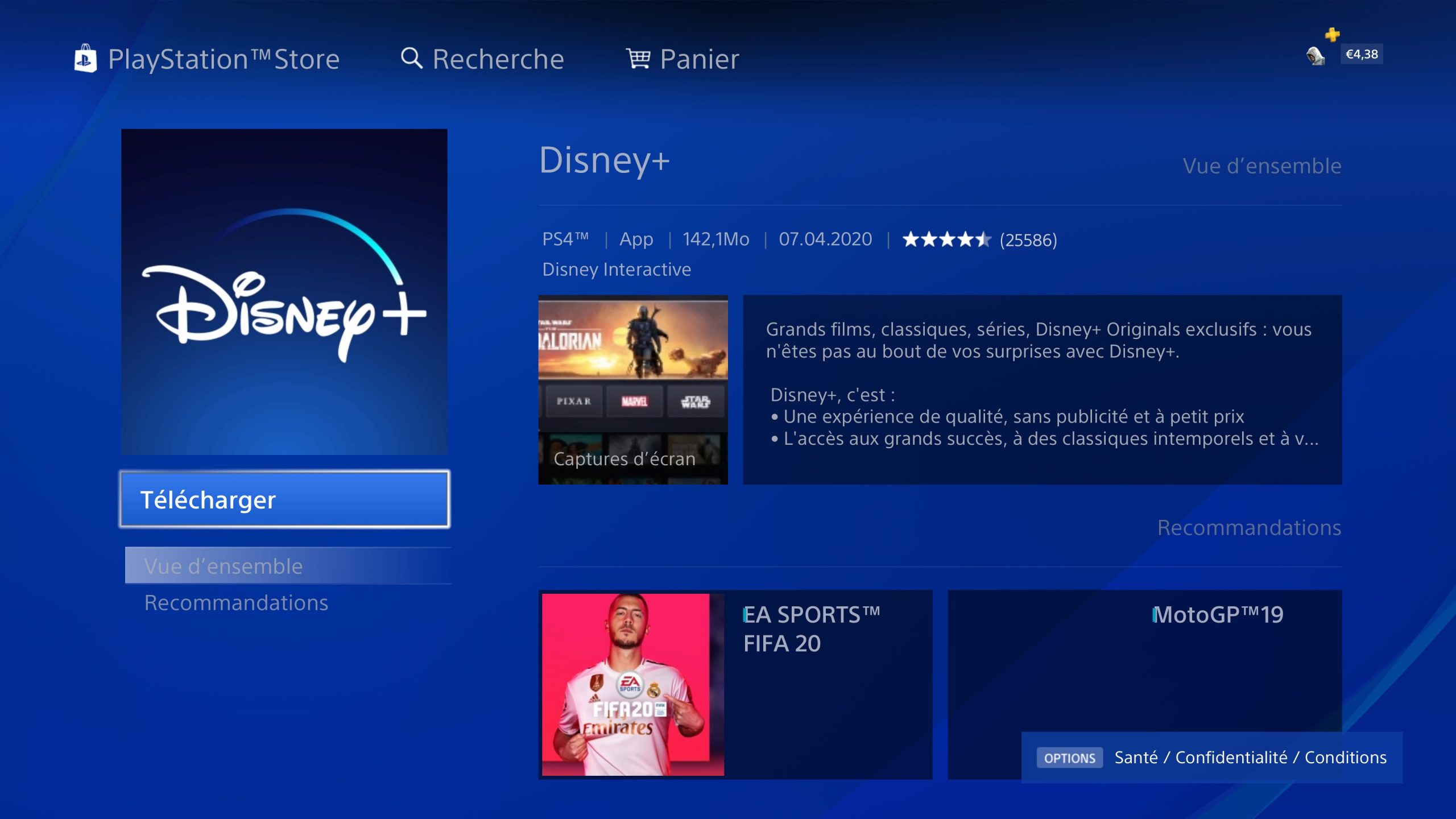Open the Captures d'écran screenshots thumbnail

(633, 390)
